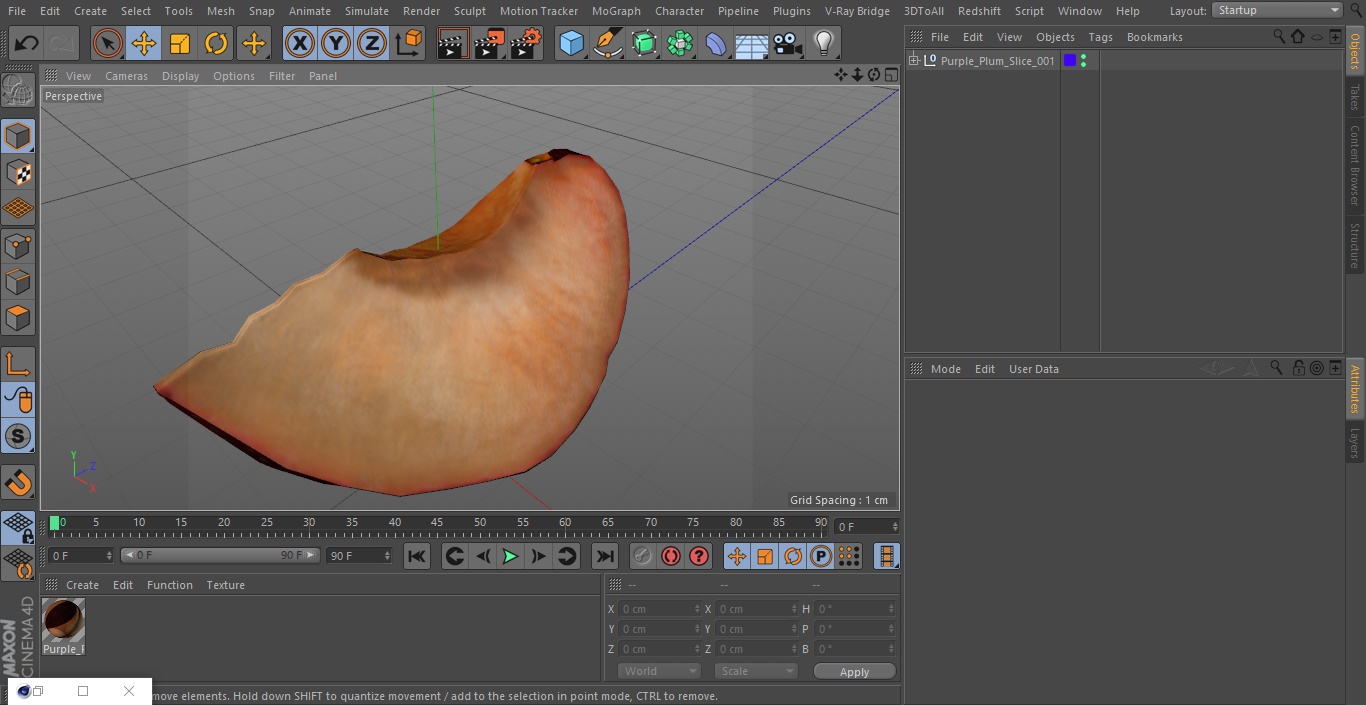Add a Floor environment object
Viewport: 1366px width, 705px height.
click(x=751, y=43)
